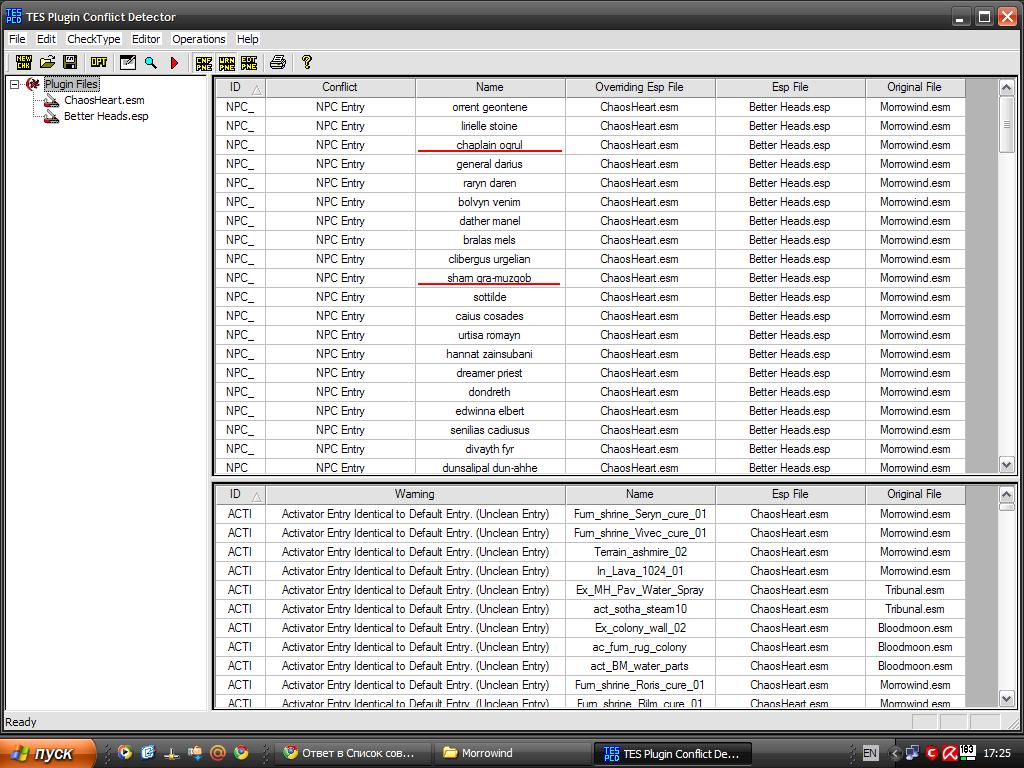Click scroll-down arrow of warning table scrollbar

[x=1006, y=698]
